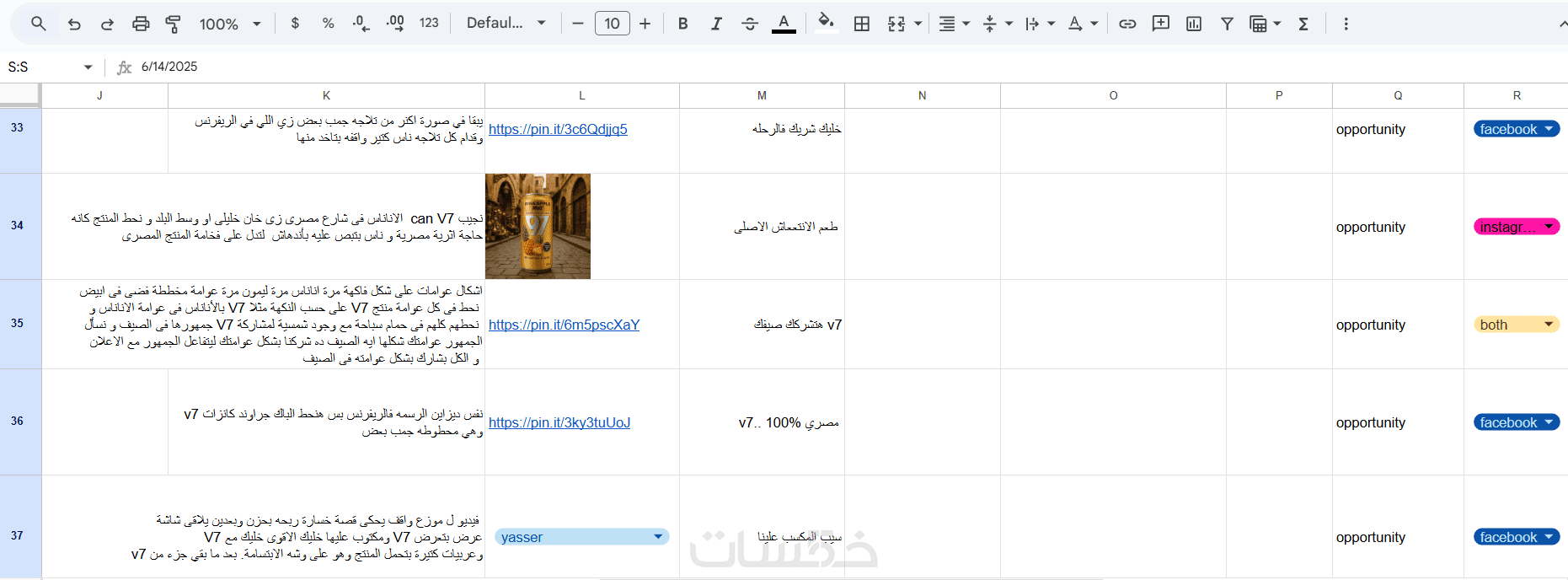The image size is (1568, 580).
Task: Select column R header
Action: pyautogui.click(x=1516, y=95)
